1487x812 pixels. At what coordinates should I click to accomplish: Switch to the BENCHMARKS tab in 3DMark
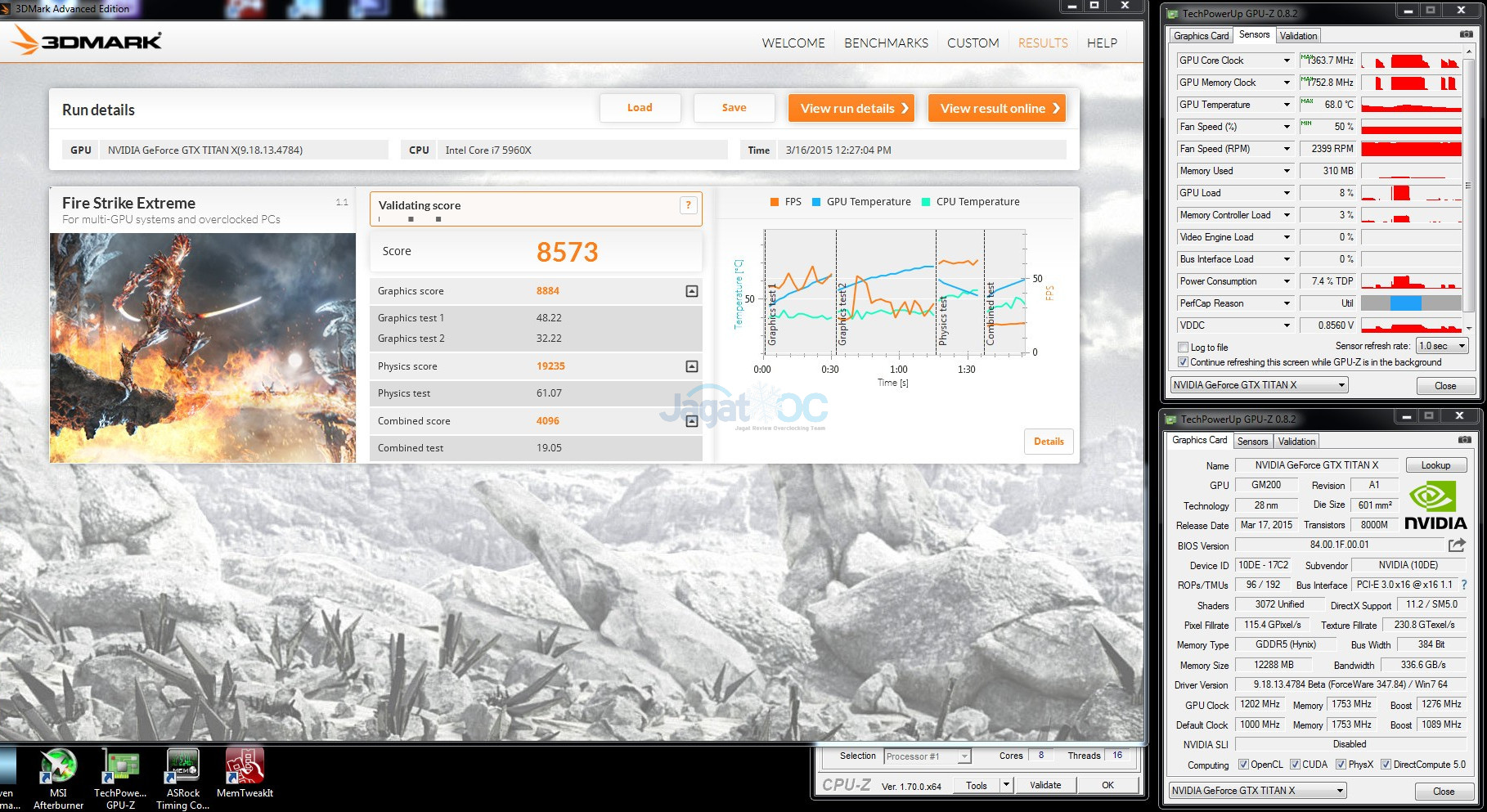point(886,43)
